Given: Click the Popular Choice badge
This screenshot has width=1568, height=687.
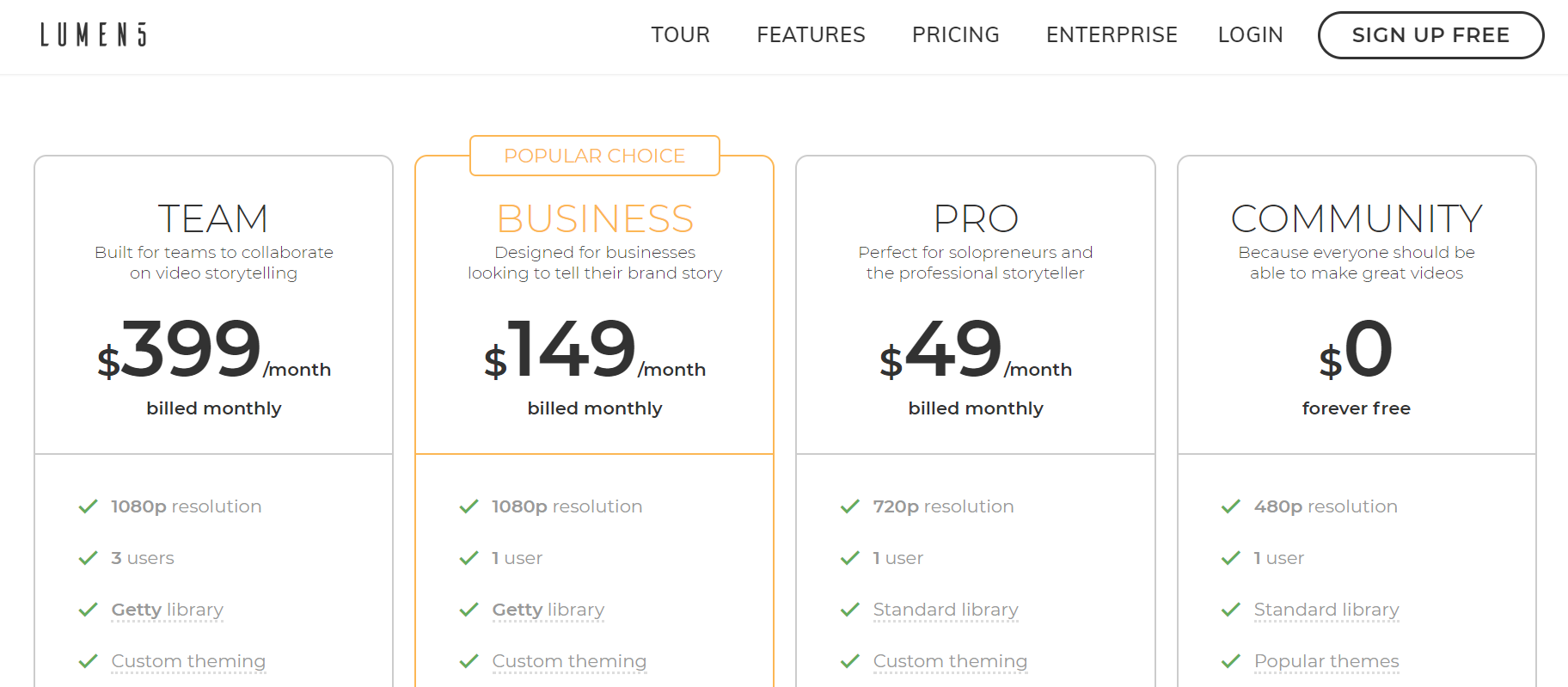Looking at the screenshot, I should [x=594, y=156].
